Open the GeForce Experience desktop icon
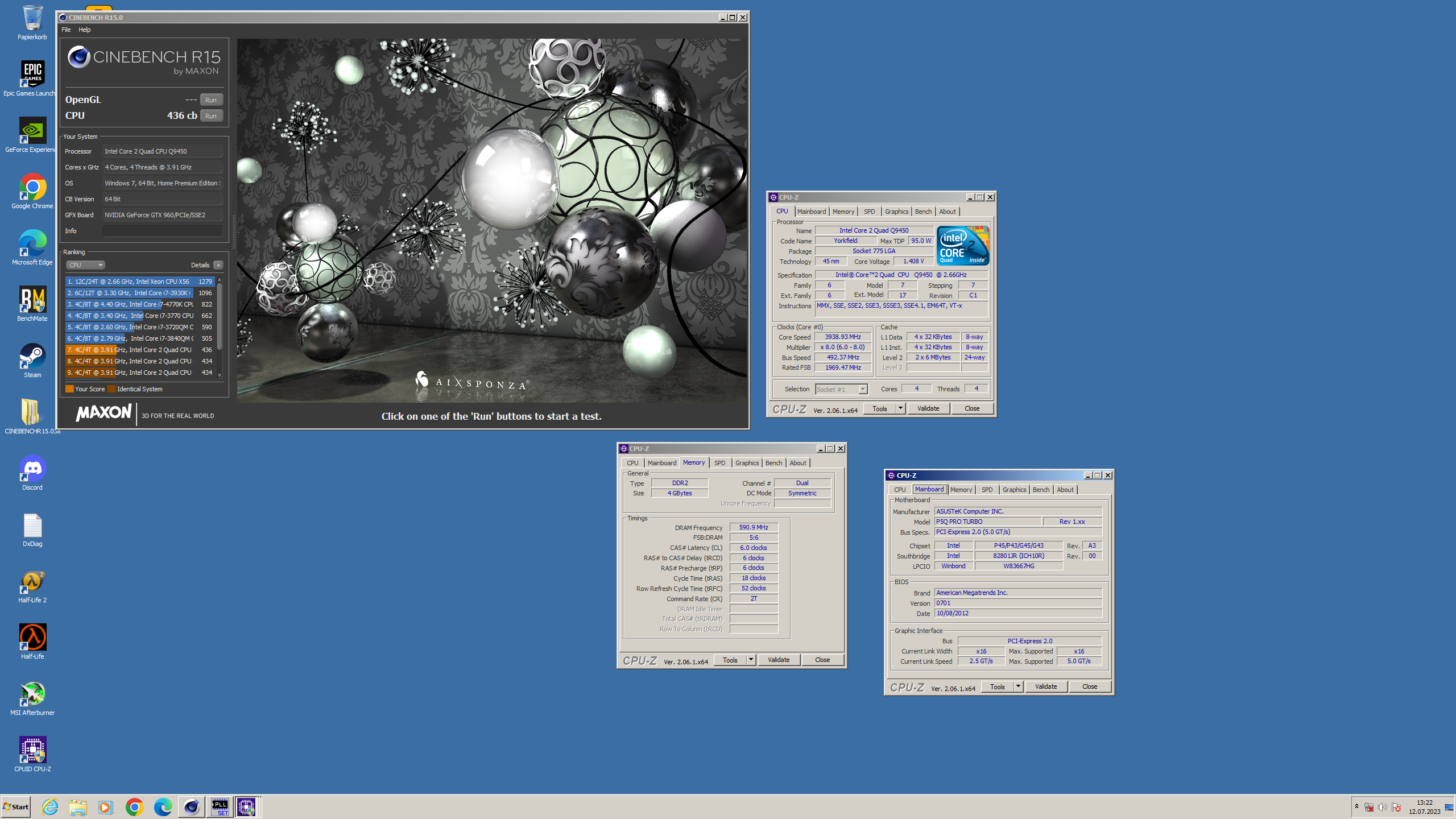The width and height of the screenshot is (1456, 819). pos(32,135)
